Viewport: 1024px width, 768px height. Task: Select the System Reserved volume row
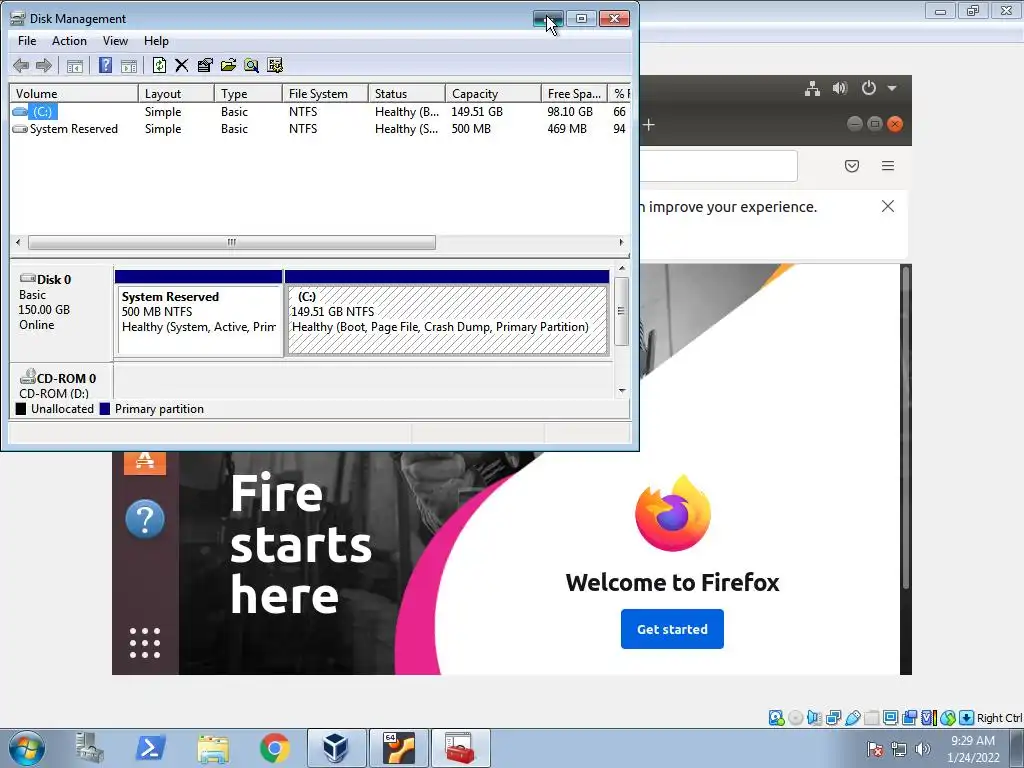(320, 129)
